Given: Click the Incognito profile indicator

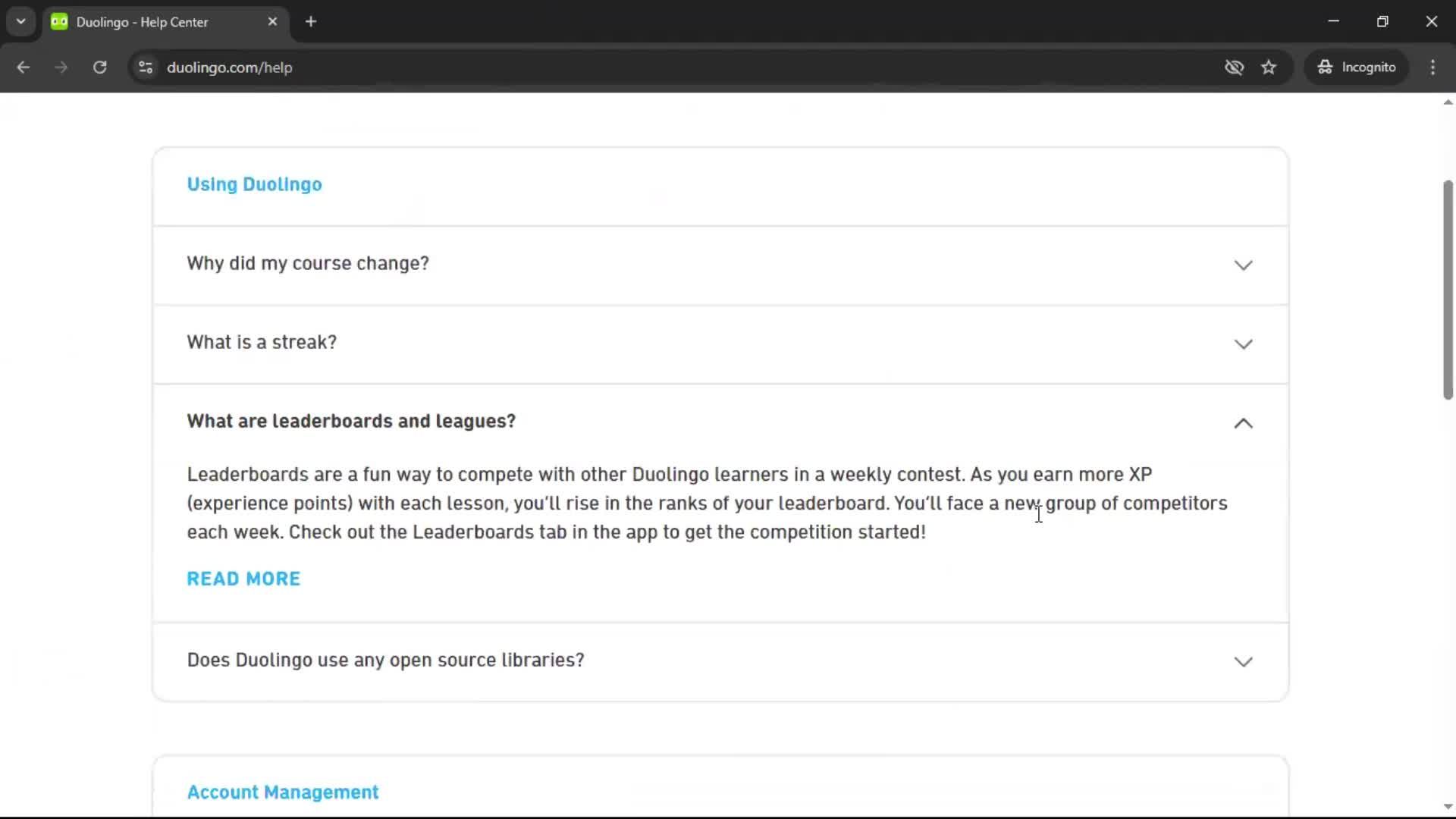Looking at the screenshot, I should (x=1357, y=67).
